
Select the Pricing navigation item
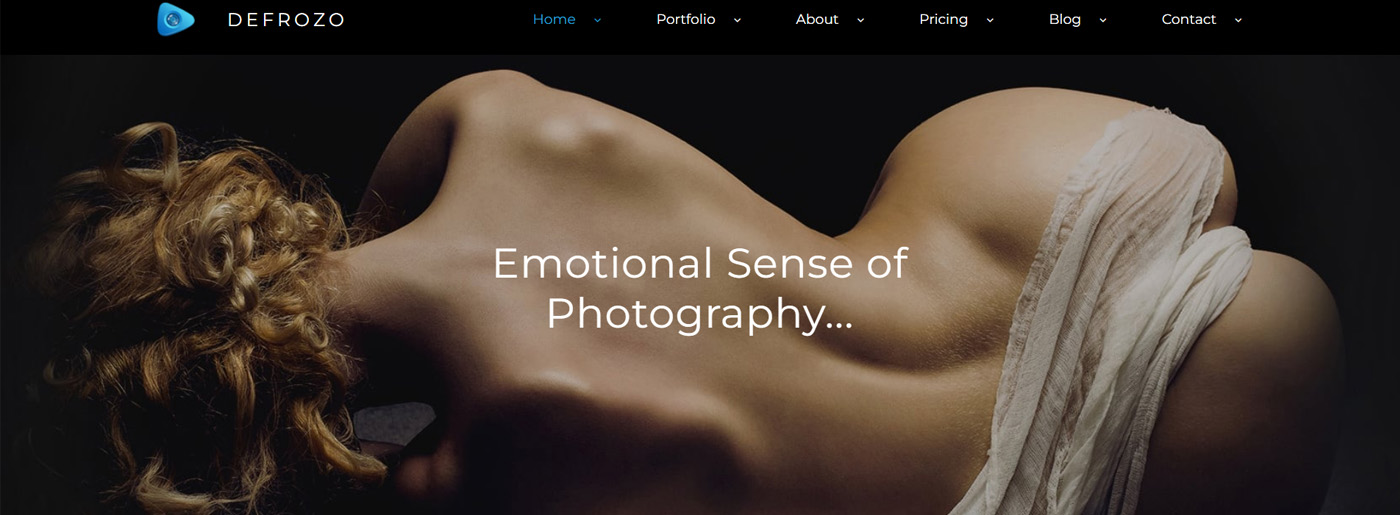[944, 19]
